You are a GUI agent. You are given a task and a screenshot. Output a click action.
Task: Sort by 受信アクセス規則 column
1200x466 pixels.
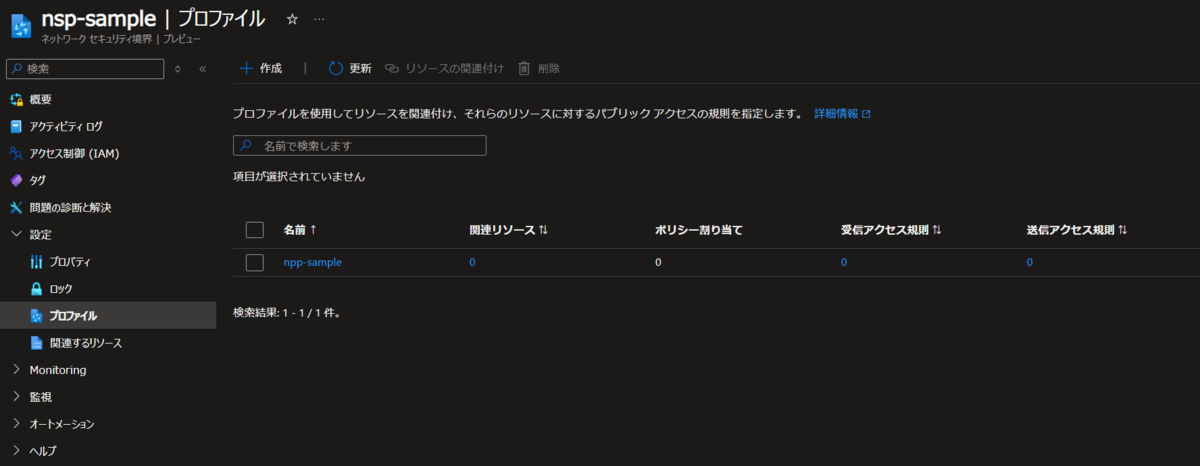891,230
